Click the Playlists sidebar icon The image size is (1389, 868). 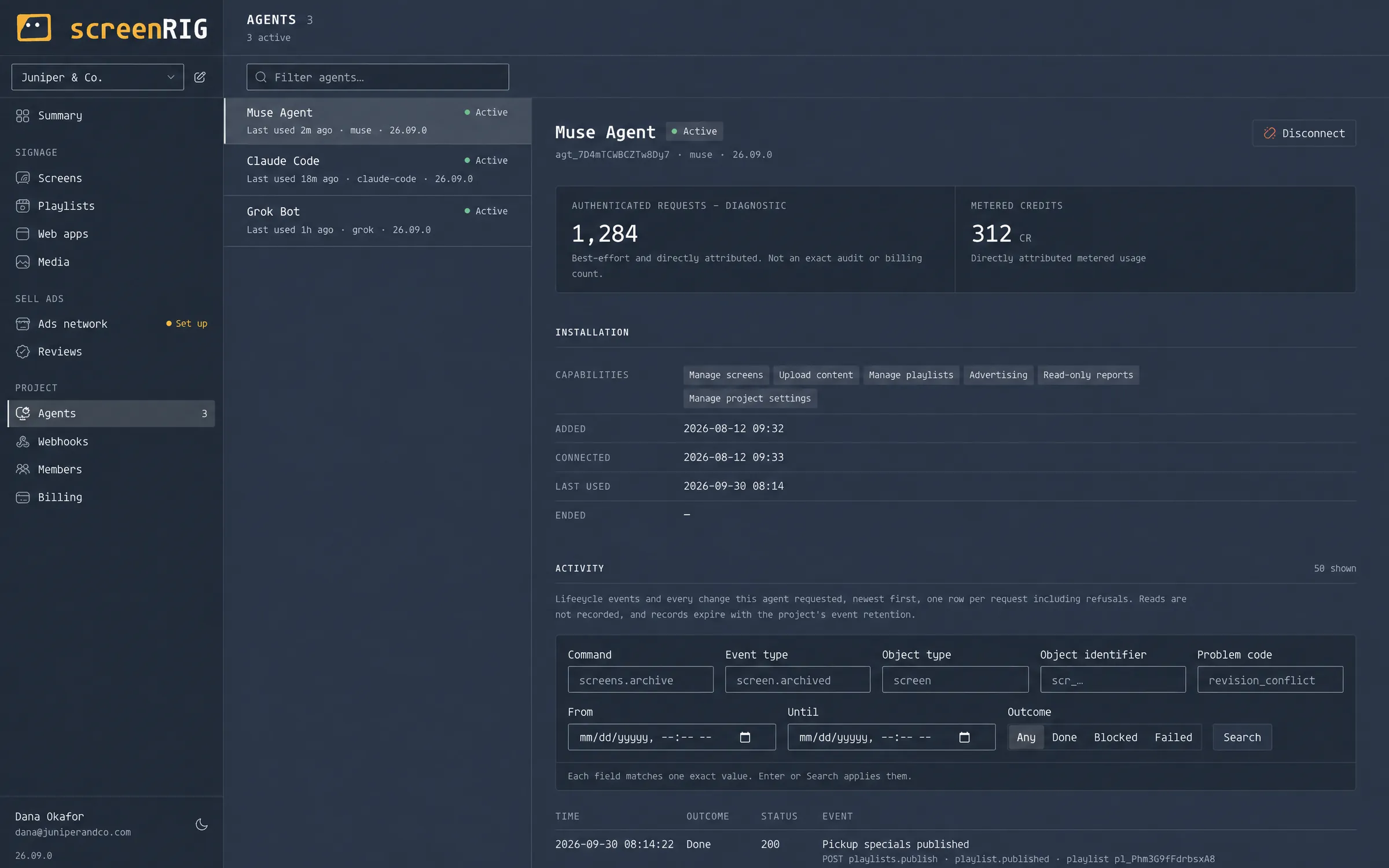tap(23, 206)
